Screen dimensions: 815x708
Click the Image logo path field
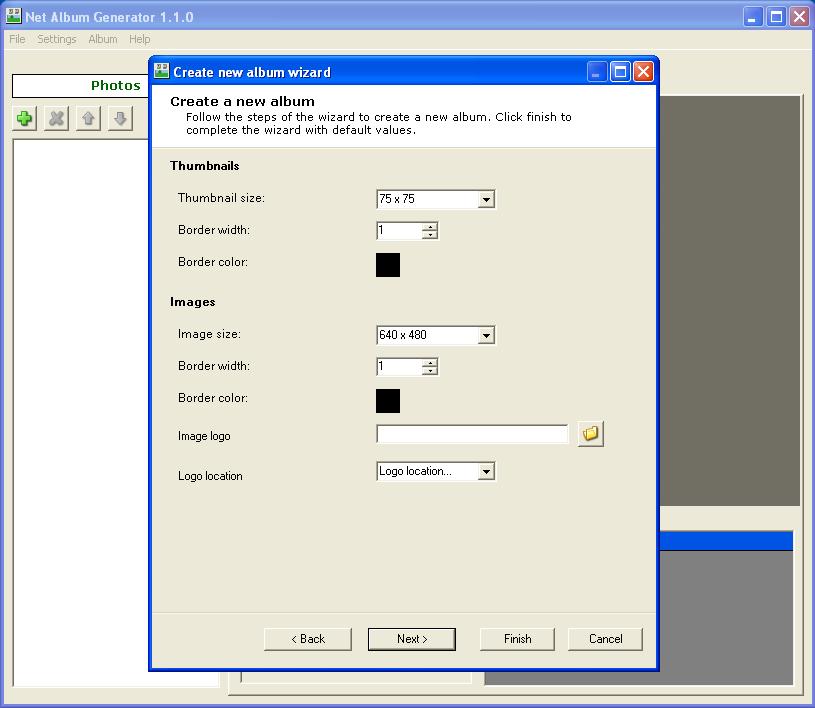point(472,434)
